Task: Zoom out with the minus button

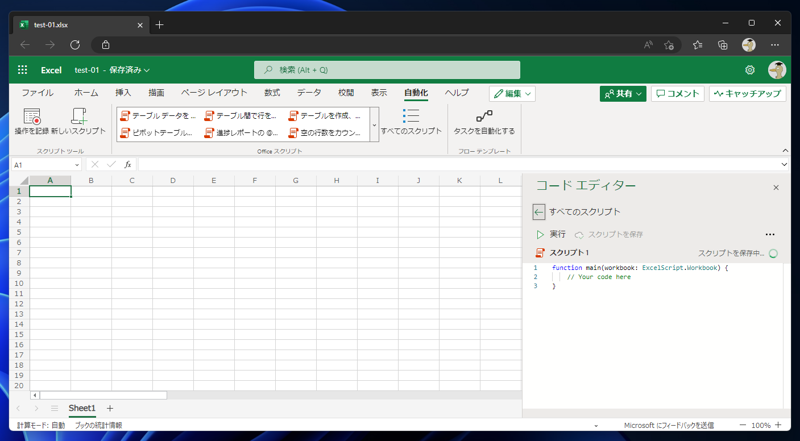Action: pyautogui.click(x=742, y=425)
